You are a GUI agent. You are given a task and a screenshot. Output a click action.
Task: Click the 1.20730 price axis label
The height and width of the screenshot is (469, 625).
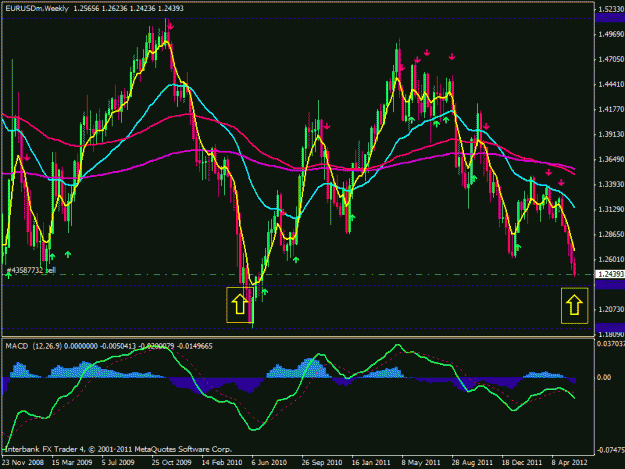[611, 309]
